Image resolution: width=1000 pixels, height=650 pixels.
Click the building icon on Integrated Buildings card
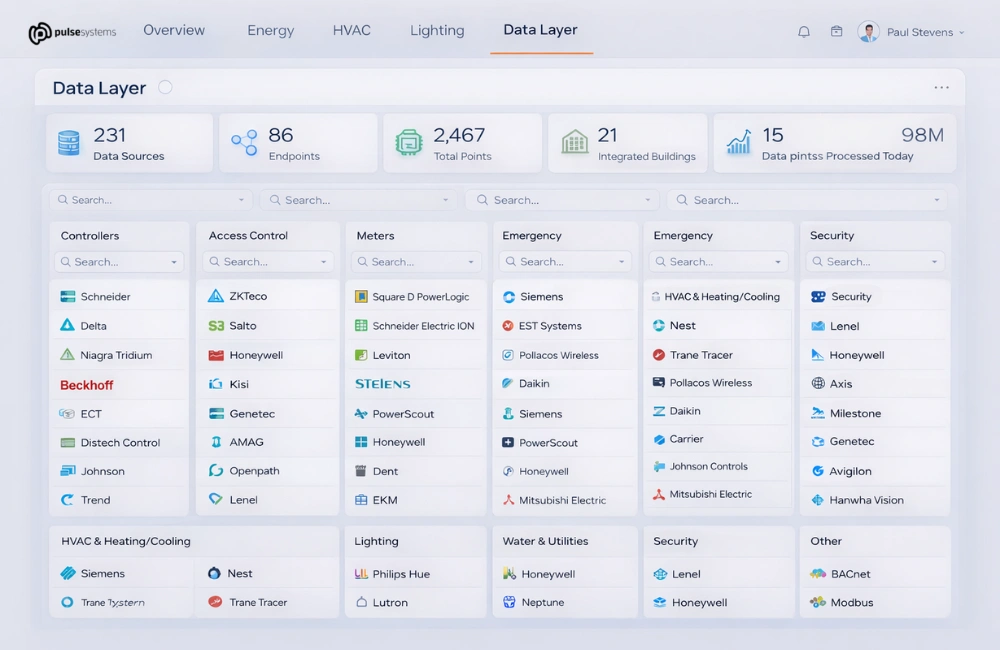coord(574,141)
